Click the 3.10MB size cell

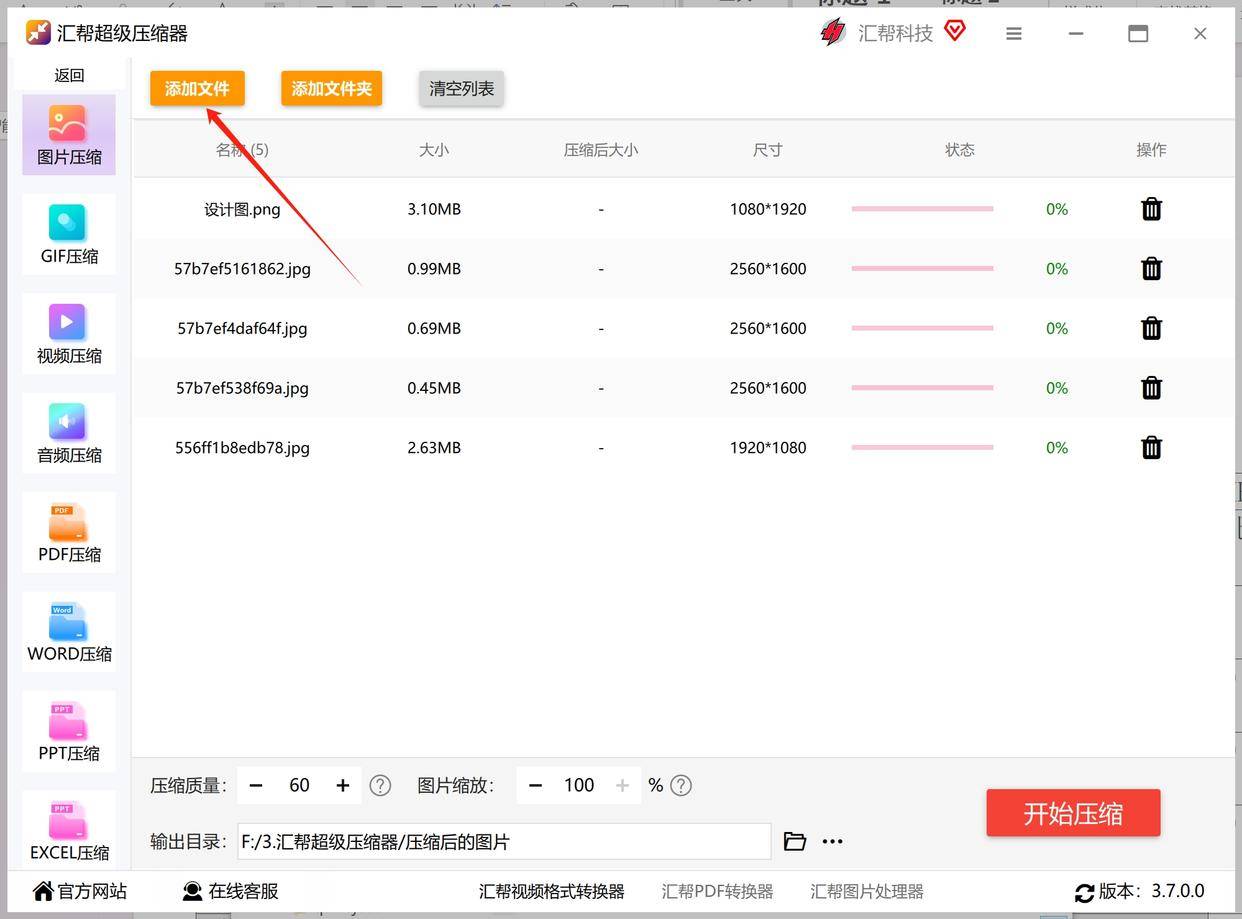[434, 209]
